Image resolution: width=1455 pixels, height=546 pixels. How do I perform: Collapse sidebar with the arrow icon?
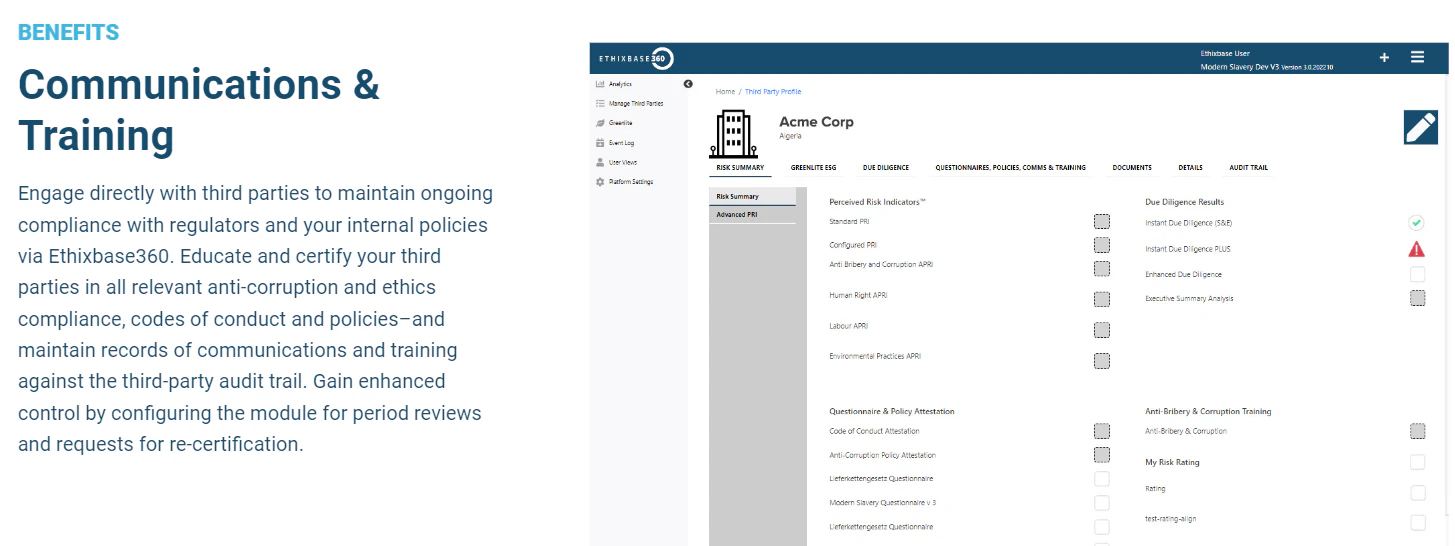pos(688,84)
